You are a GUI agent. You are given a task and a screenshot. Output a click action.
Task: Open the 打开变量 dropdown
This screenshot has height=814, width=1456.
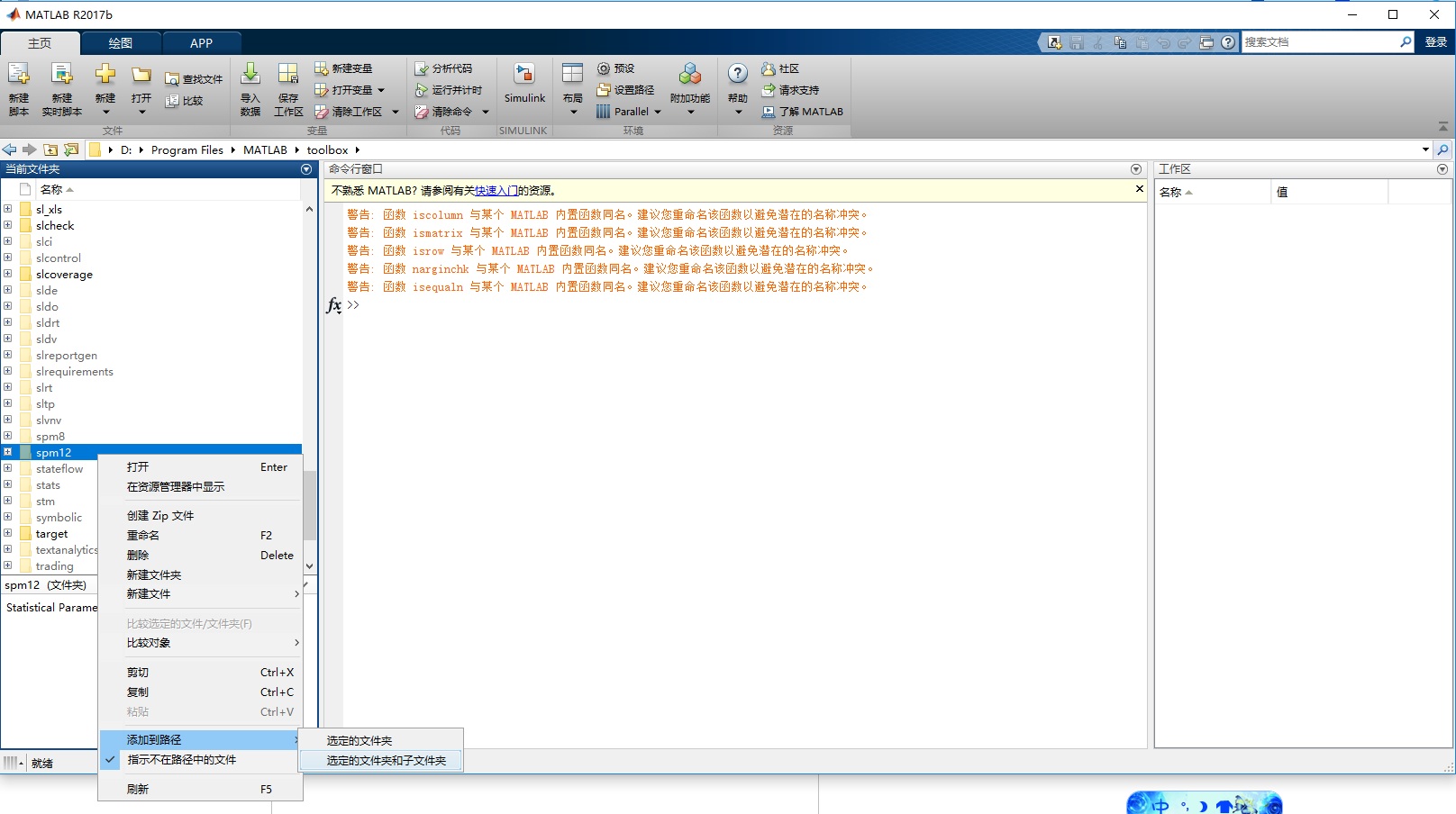(381, 90)
